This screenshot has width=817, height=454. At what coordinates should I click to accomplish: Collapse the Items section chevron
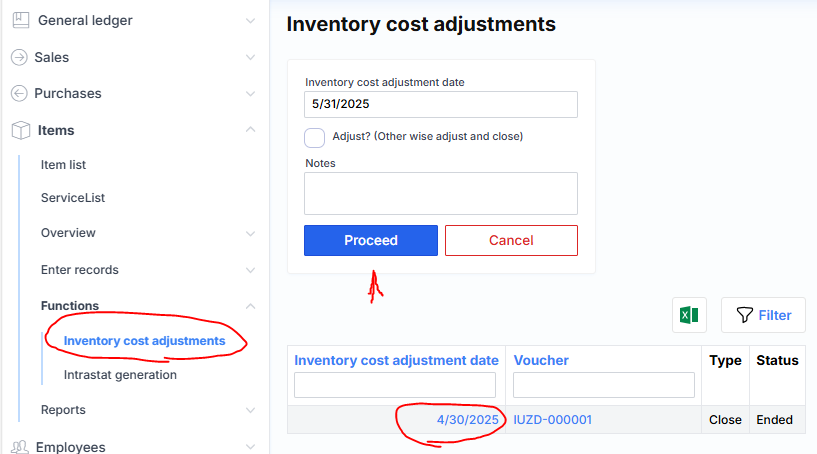[250, 130]
